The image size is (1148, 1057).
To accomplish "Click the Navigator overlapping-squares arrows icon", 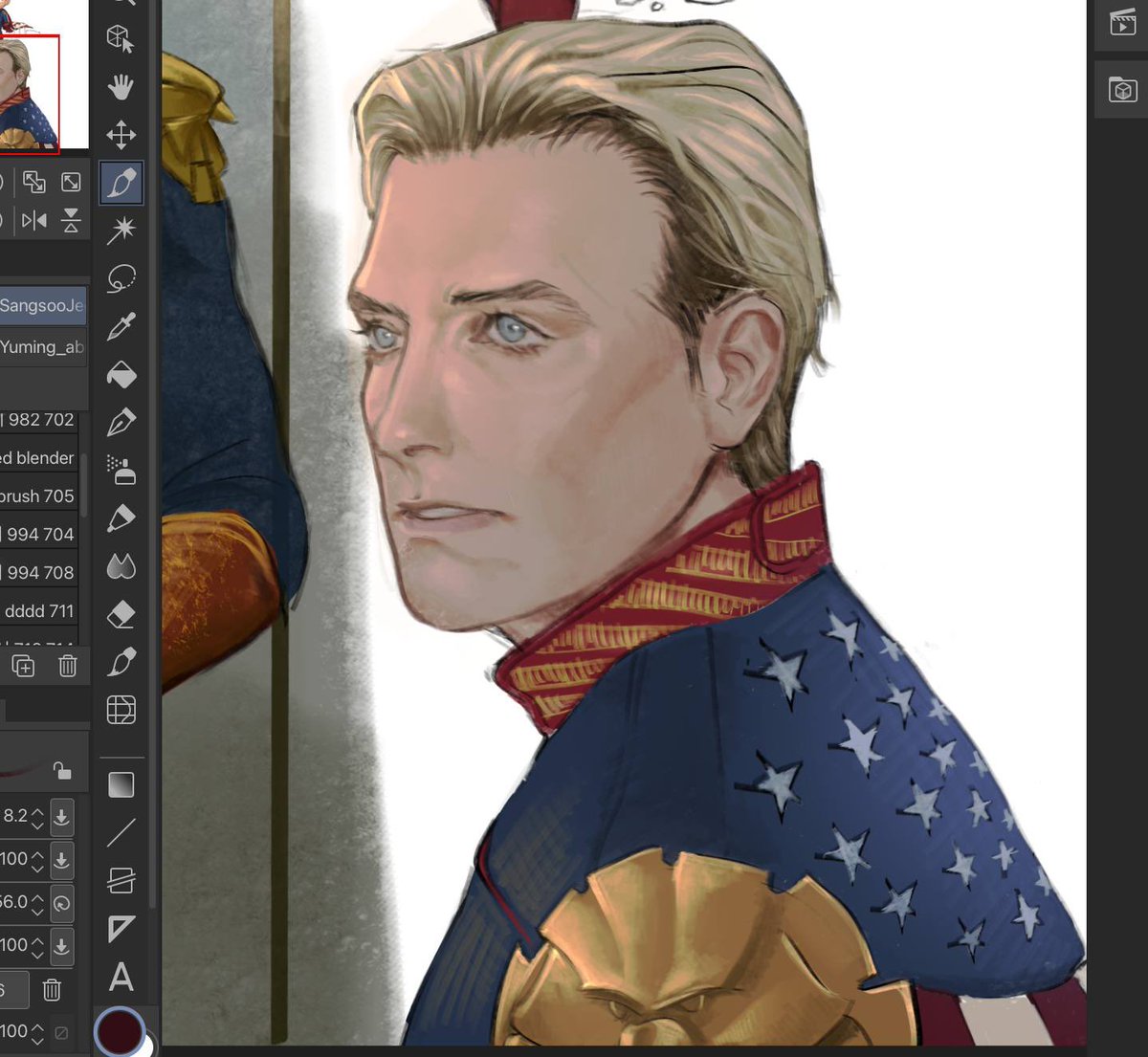I will tap(33, 182).
